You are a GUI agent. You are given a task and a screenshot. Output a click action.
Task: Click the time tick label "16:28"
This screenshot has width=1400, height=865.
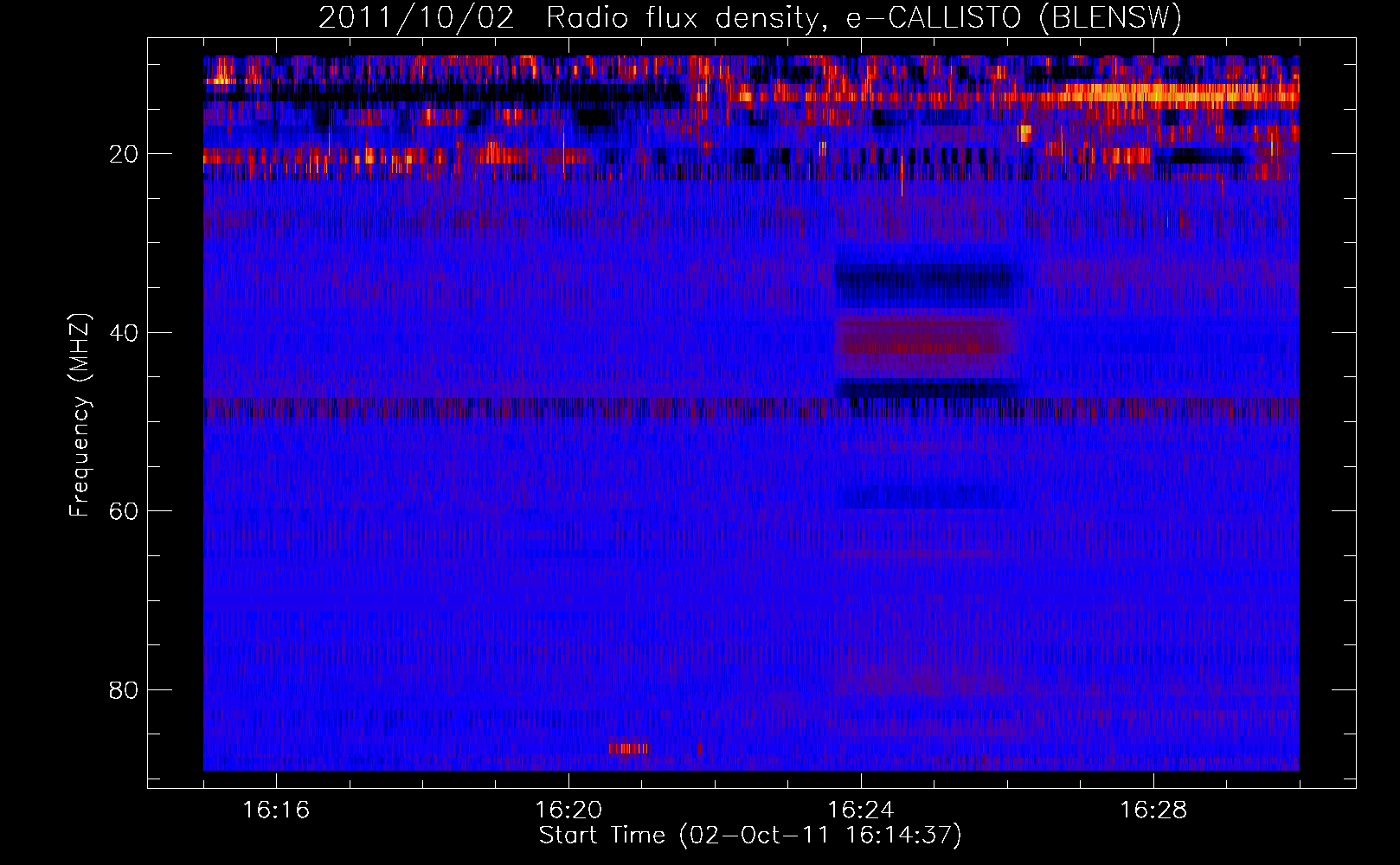point(1153,811)
